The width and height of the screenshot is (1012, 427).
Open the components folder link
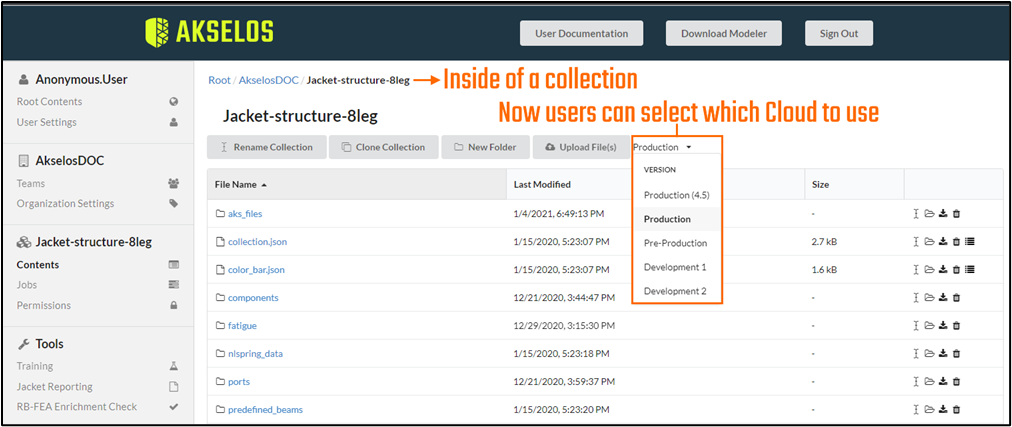click(x=253, y=298)
